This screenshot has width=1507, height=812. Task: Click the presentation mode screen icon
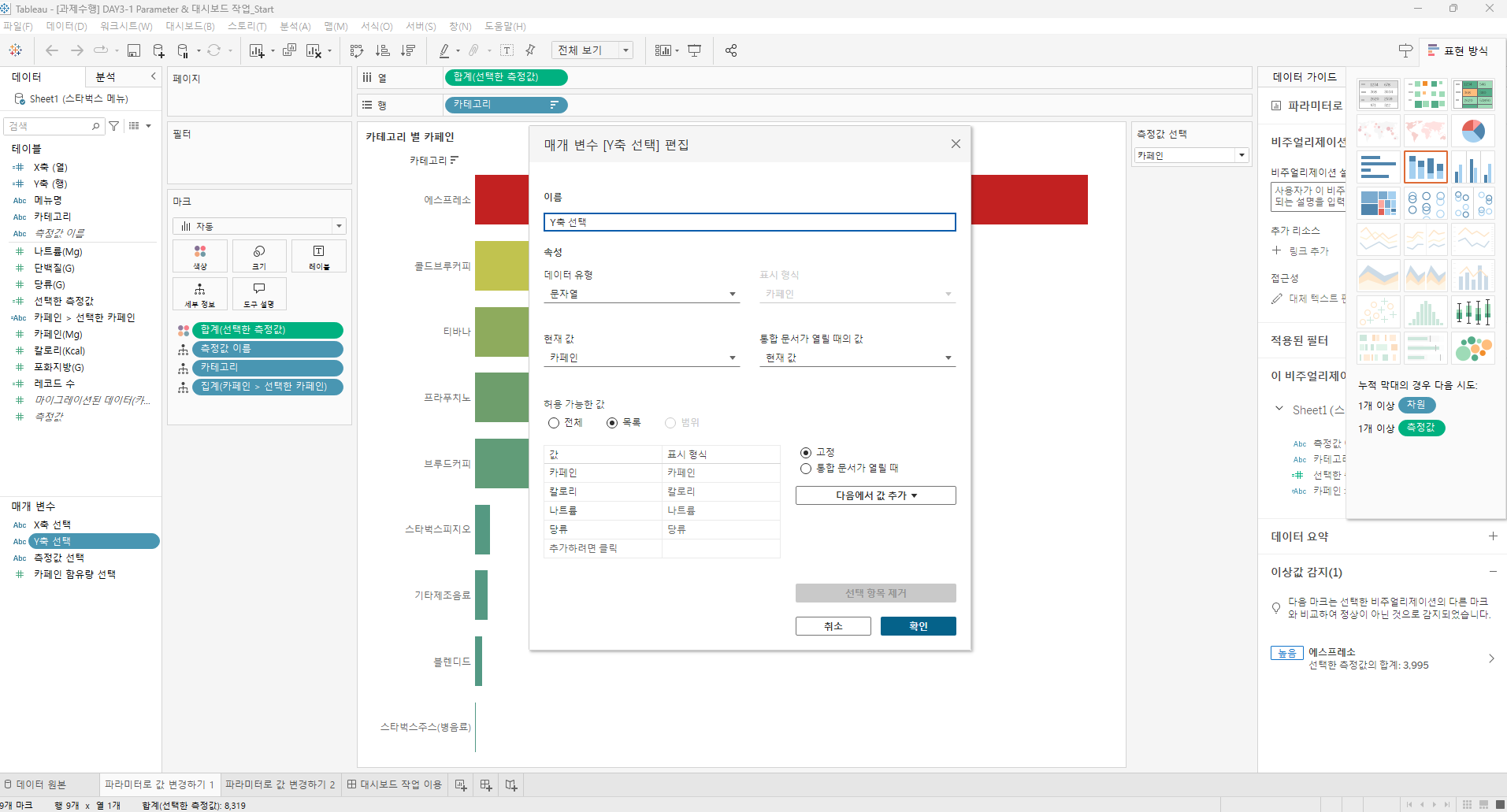[694, 50]
